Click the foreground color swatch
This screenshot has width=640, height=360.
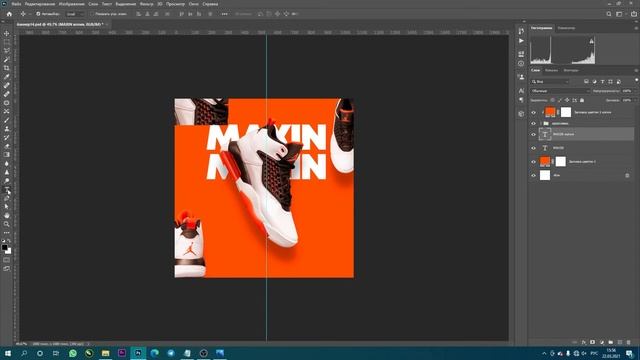4,247
